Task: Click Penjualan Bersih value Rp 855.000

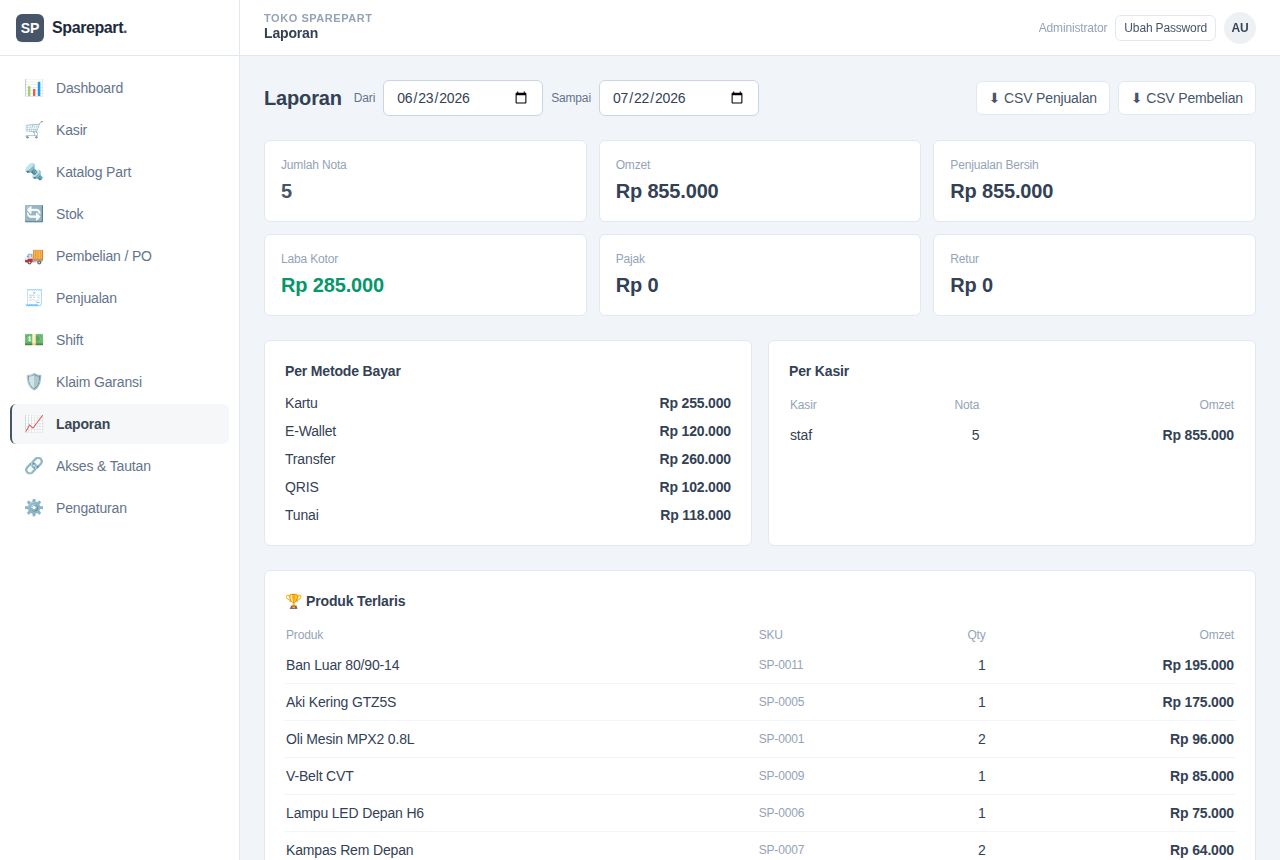Action: [x=1001, y=191]
